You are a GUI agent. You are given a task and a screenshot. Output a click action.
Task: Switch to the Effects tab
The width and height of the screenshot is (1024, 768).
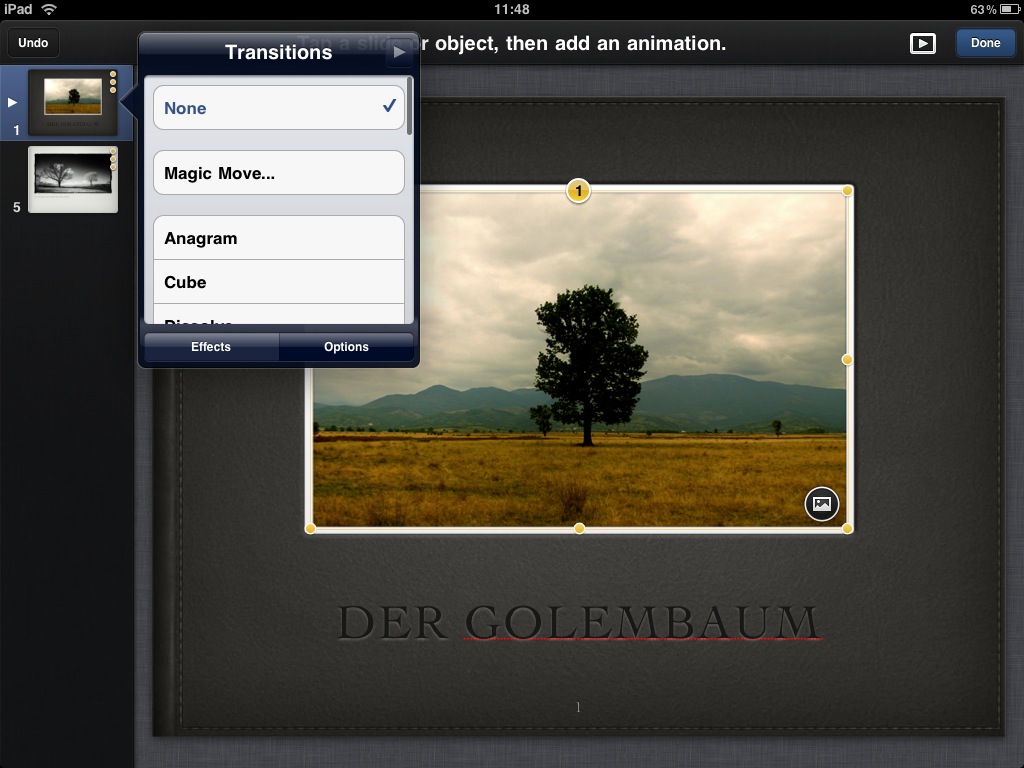point(211,347)
